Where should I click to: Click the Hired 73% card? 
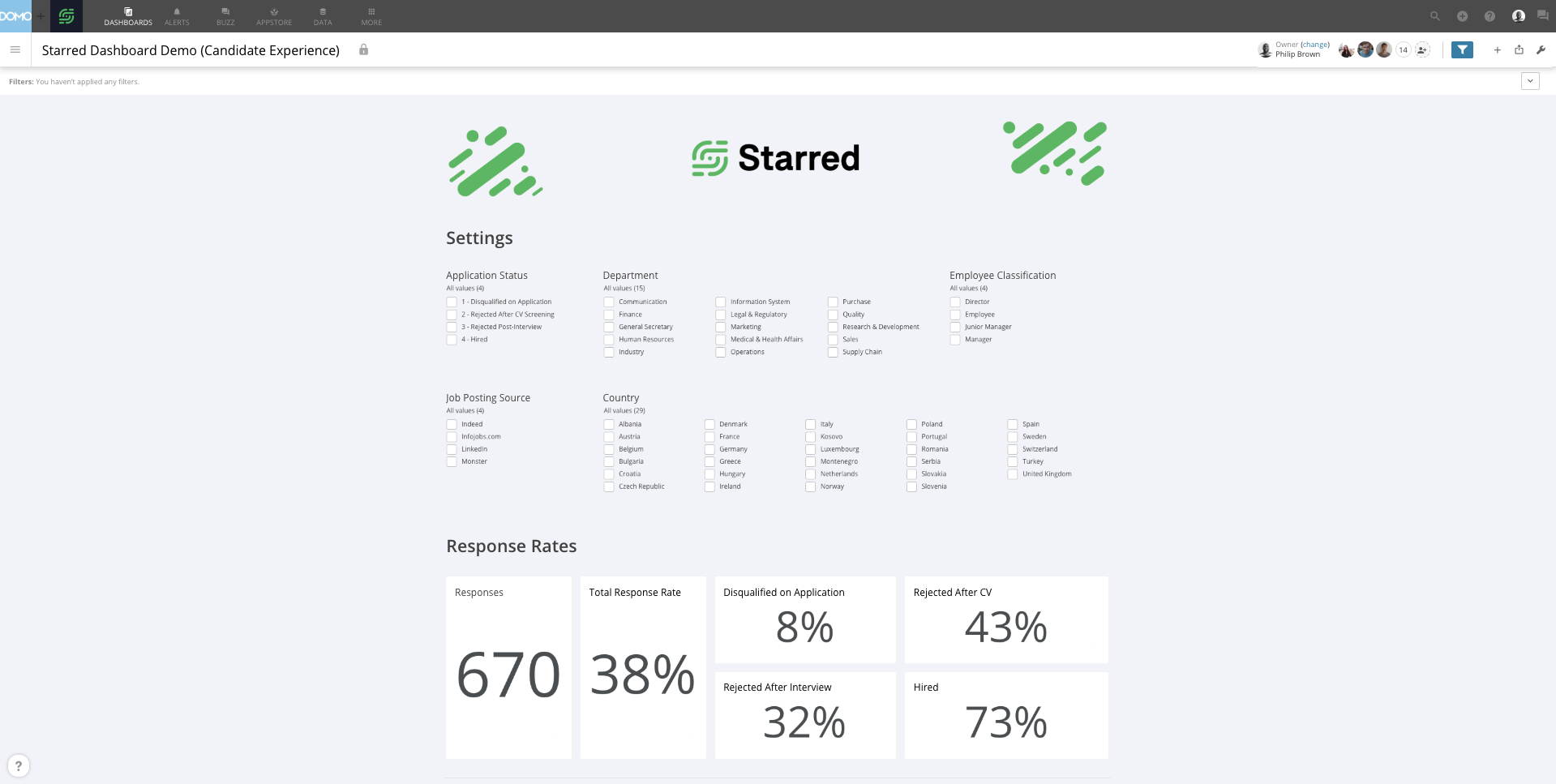tap(1006, 715)
